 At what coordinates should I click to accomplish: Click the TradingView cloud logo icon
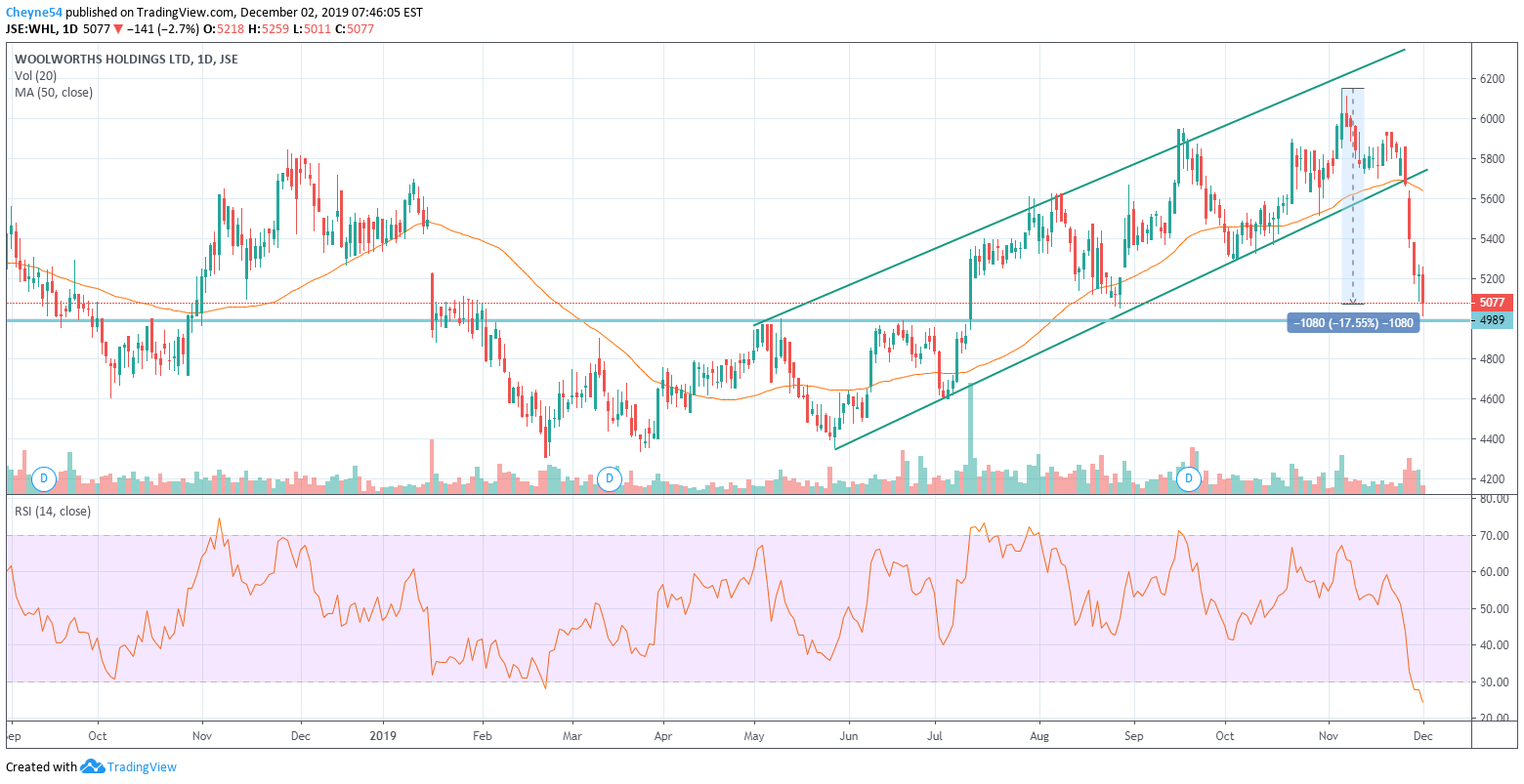pos(92,766)
